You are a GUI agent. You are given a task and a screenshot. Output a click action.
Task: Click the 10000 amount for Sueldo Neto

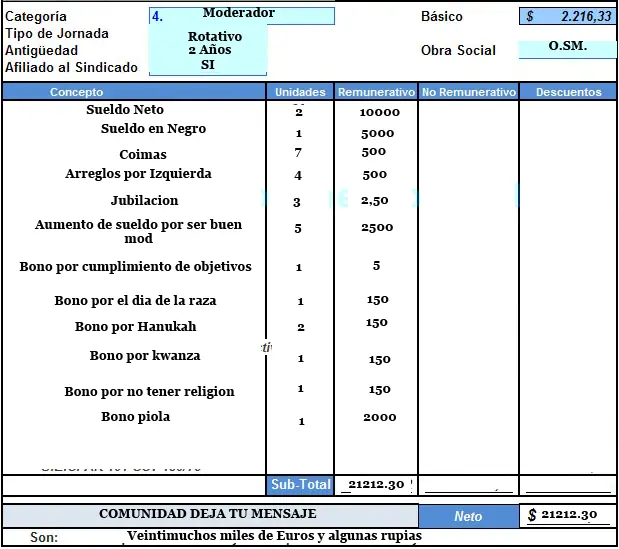click(x=379, y=112)
